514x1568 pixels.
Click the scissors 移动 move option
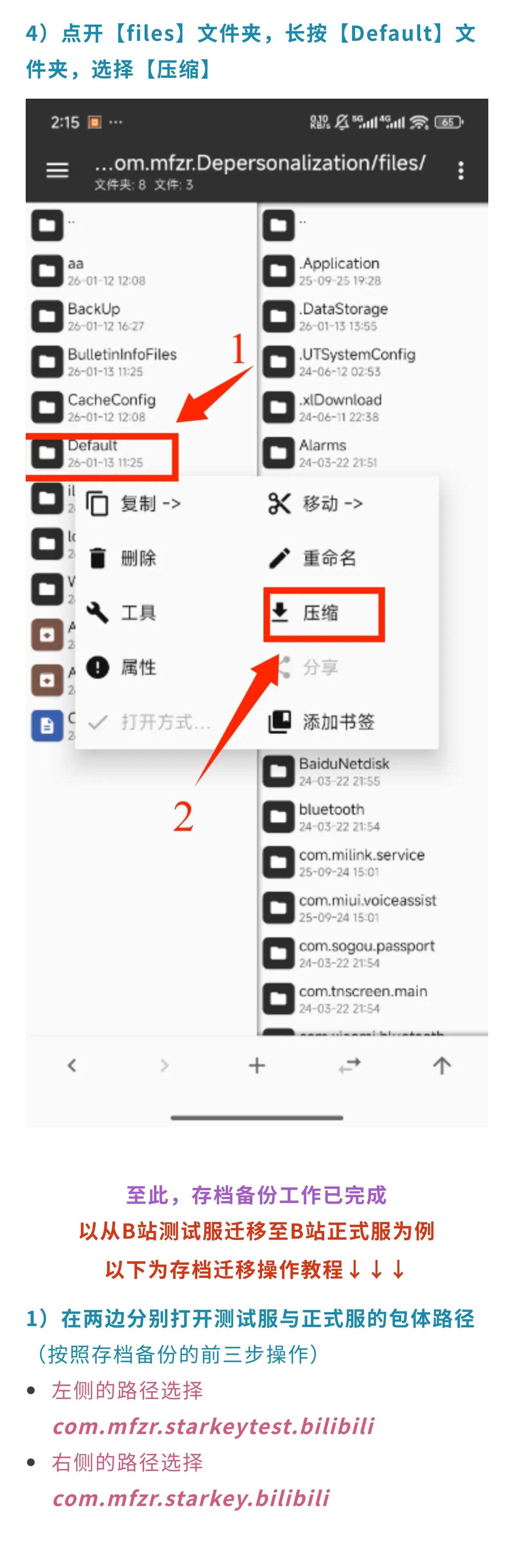coord(316,503)
